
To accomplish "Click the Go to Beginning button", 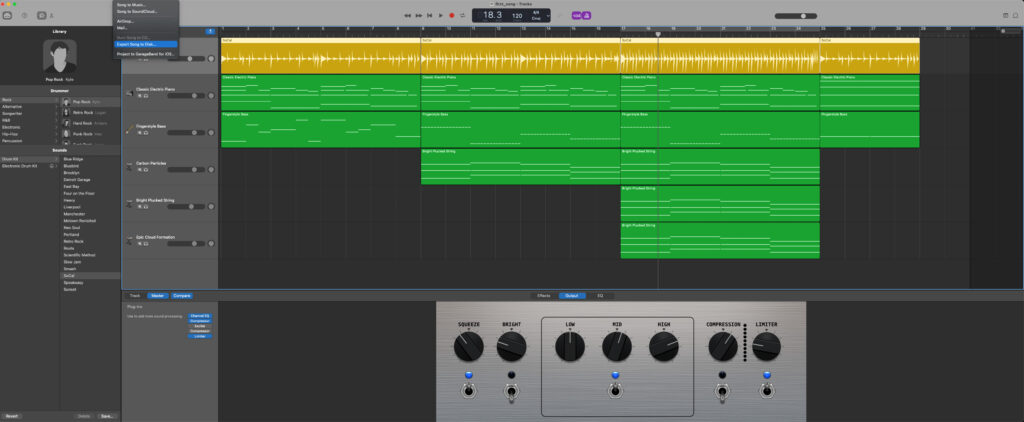I will pos(429,15).
